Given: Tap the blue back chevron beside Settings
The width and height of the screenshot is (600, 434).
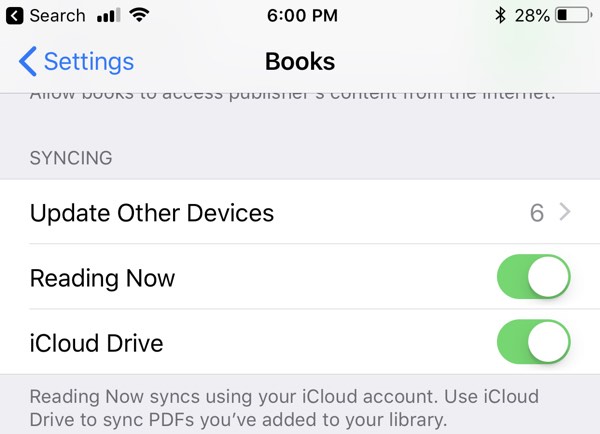Looking at the screenshot, I should 28,61.
